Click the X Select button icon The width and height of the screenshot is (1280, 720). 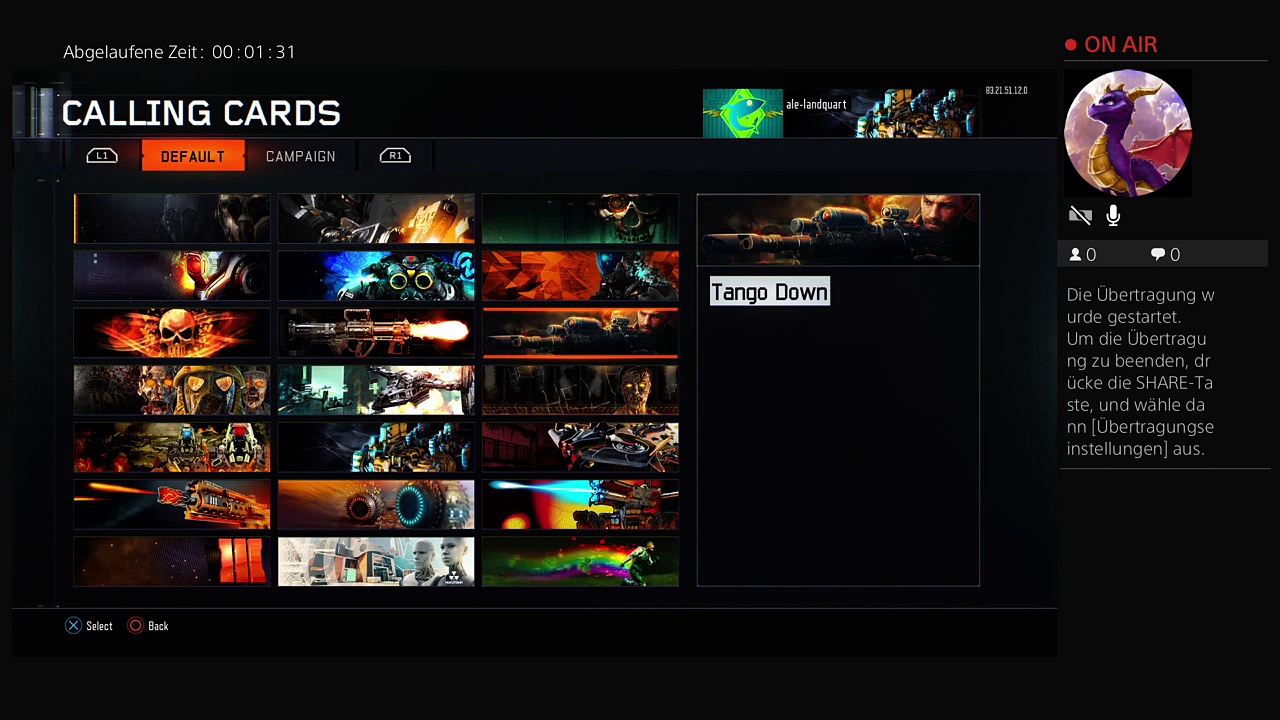pos(73,626)
